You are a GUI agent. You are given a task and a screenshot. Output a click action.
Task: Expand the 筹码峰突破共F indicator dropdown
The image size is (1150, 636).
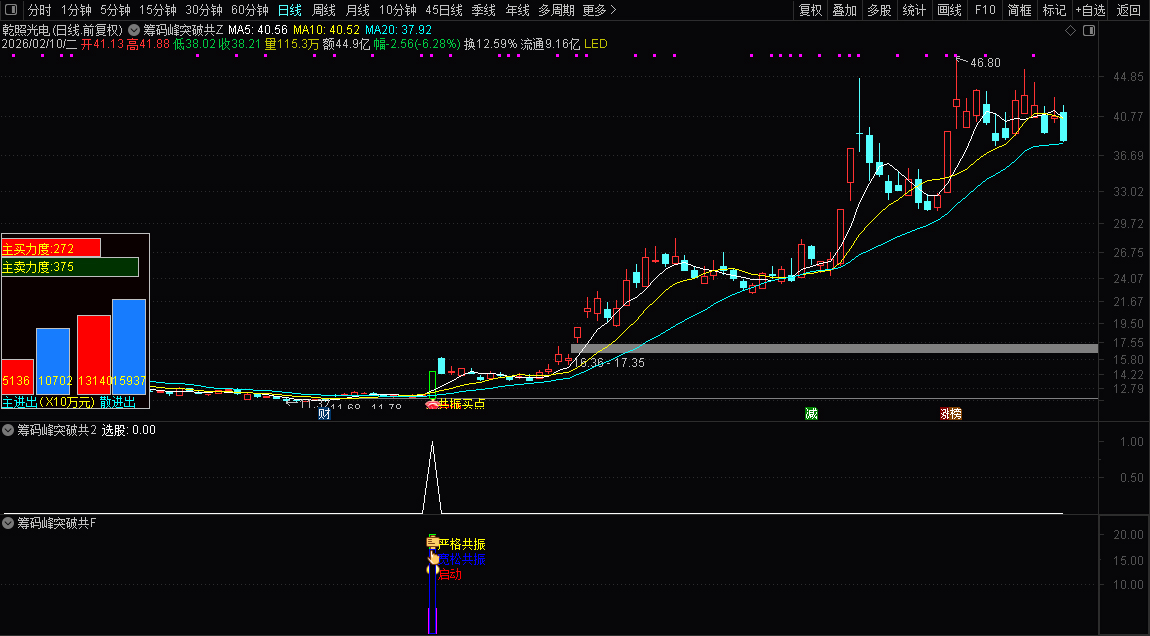(x=8, y=523)
